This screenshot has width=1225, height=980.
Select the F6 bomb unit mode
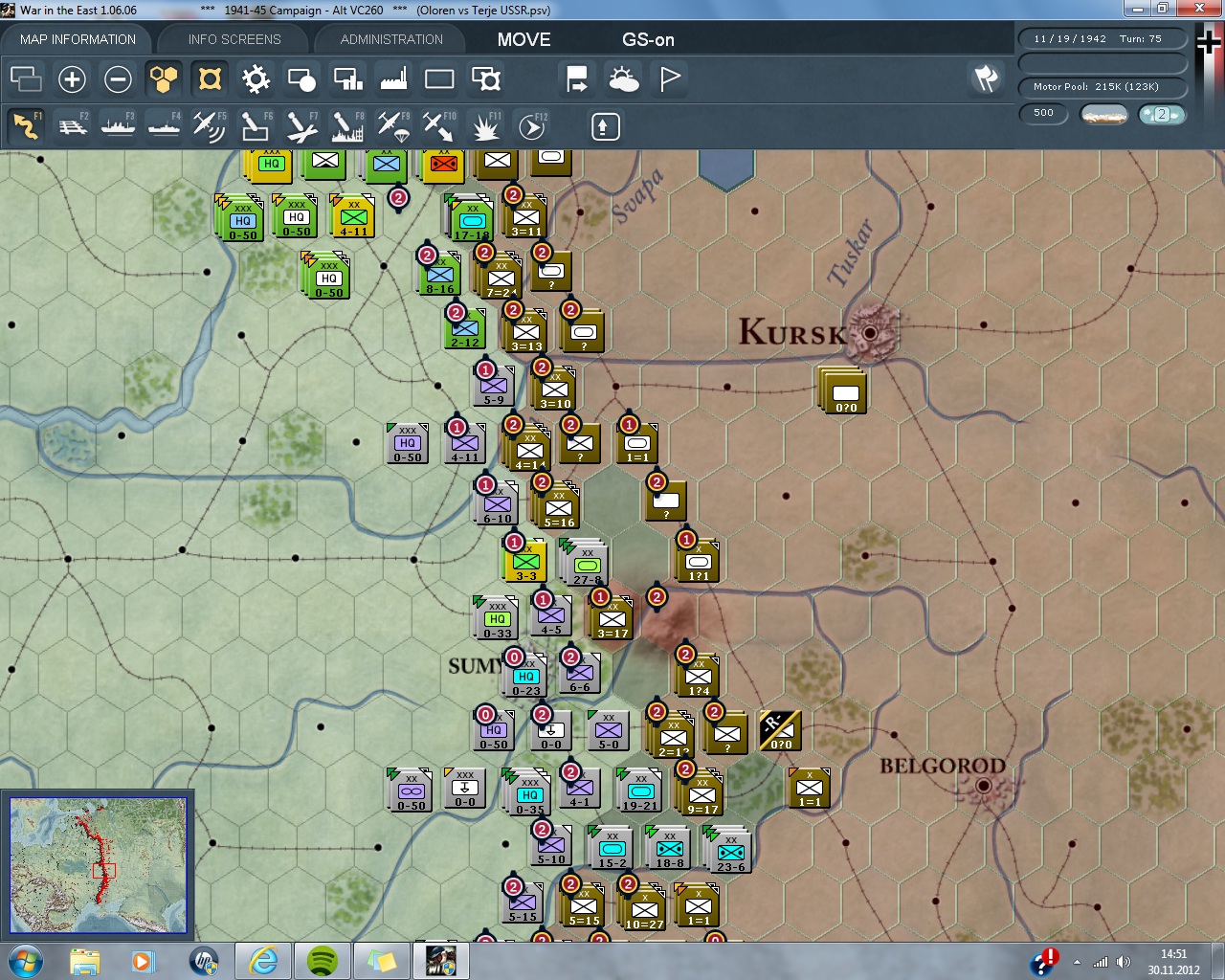[x=256, y=126]
